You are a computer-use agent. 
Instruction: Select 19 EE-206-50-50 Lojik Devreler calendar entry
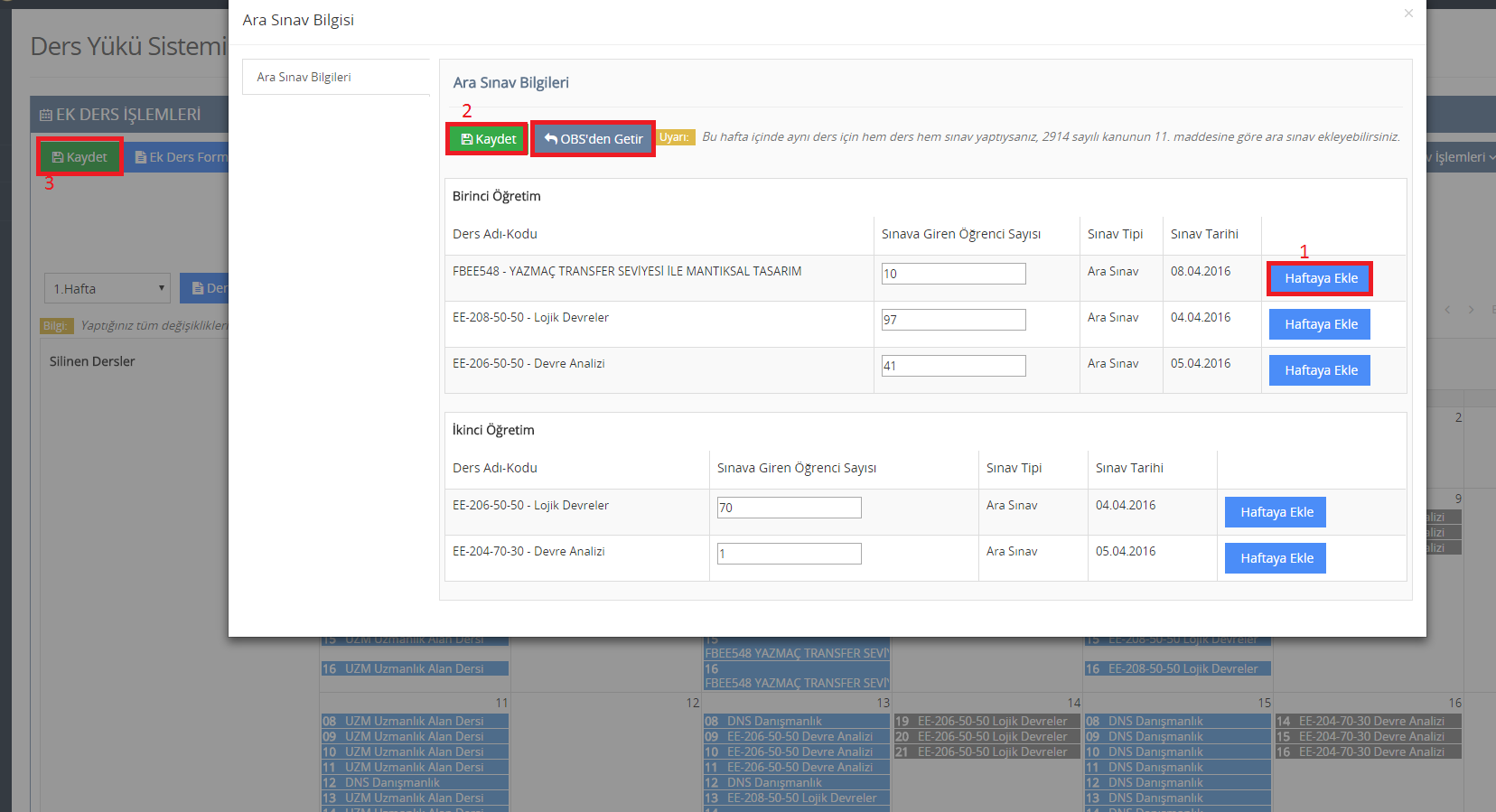tap(987, 722)
